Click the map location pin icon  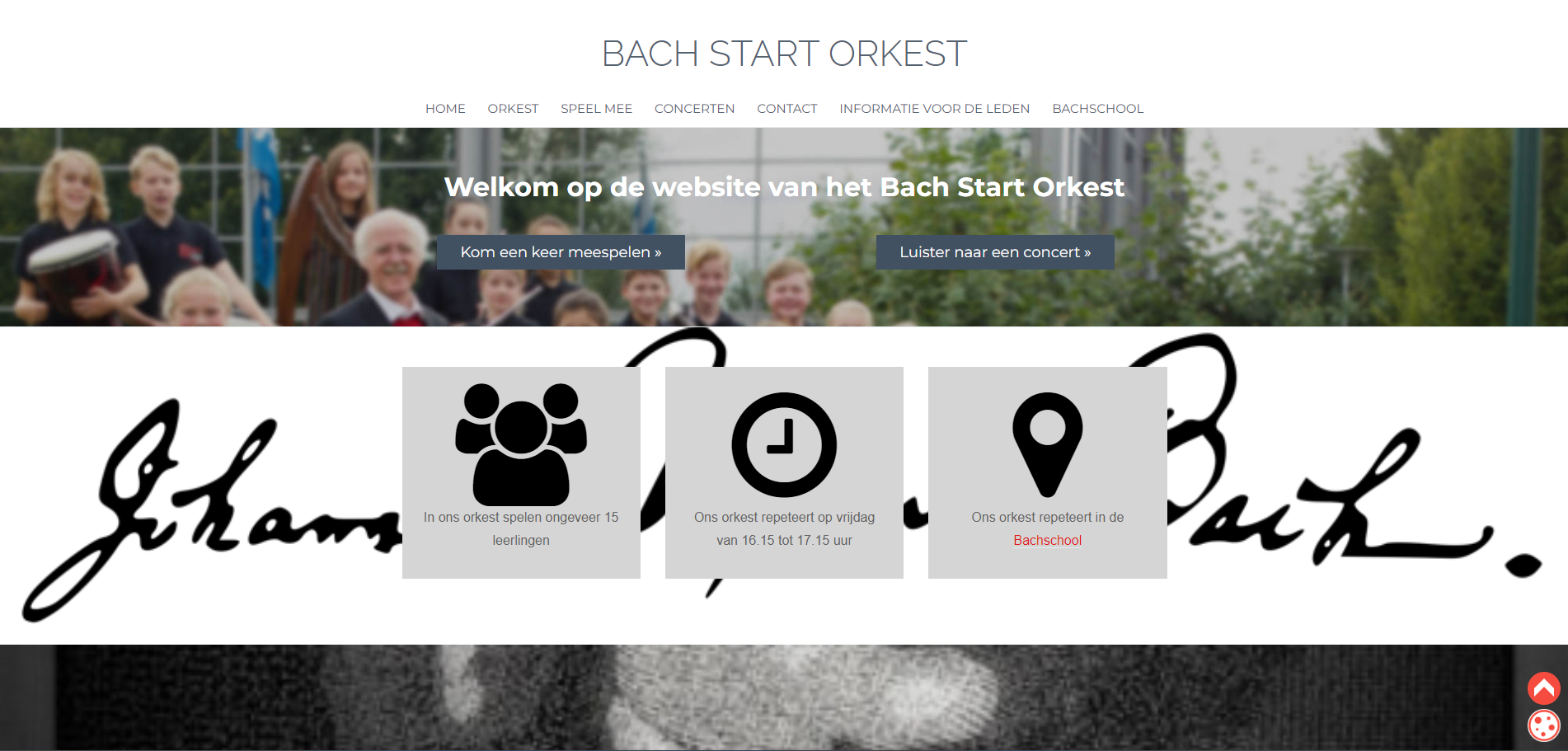(1047, 445)
